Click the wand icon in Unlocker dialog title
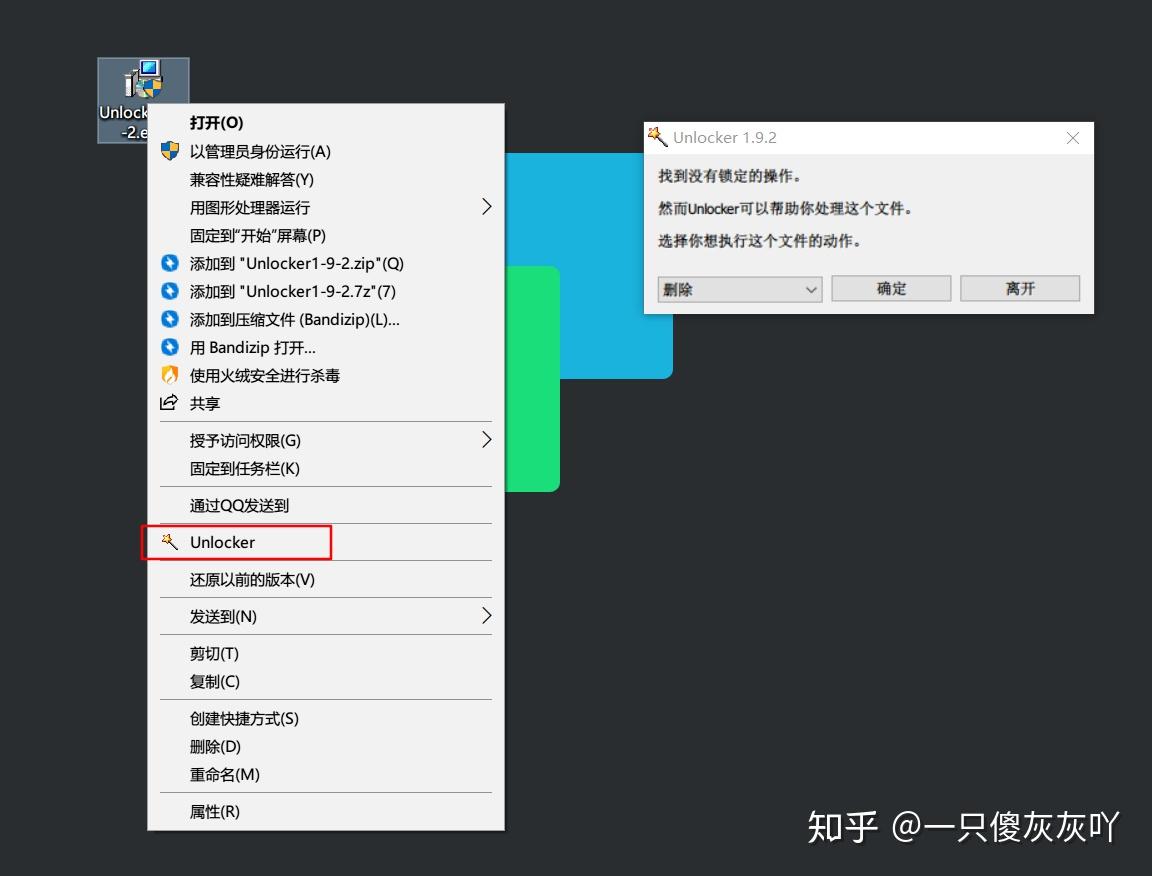Viewport: 1152px width, 876px height. [658, 137]
